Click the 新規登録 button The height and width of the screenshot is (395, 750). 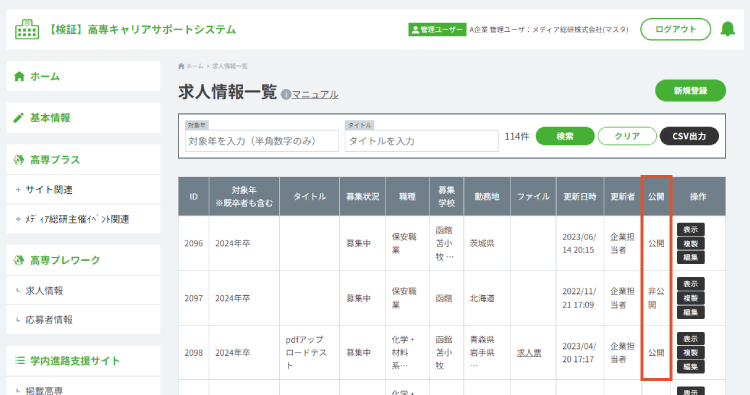pos(690,90)
